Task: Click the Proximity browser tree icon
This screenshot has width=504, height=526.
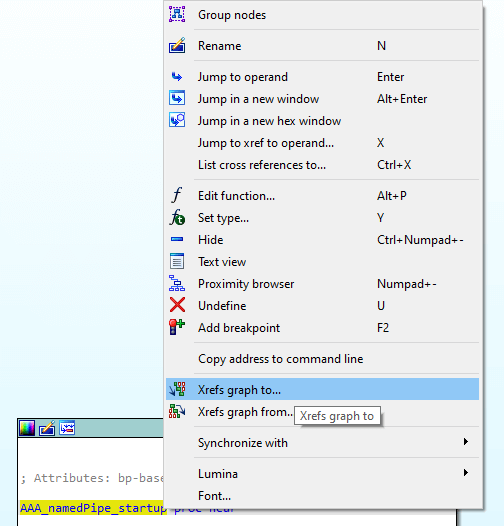Action: 177,283
